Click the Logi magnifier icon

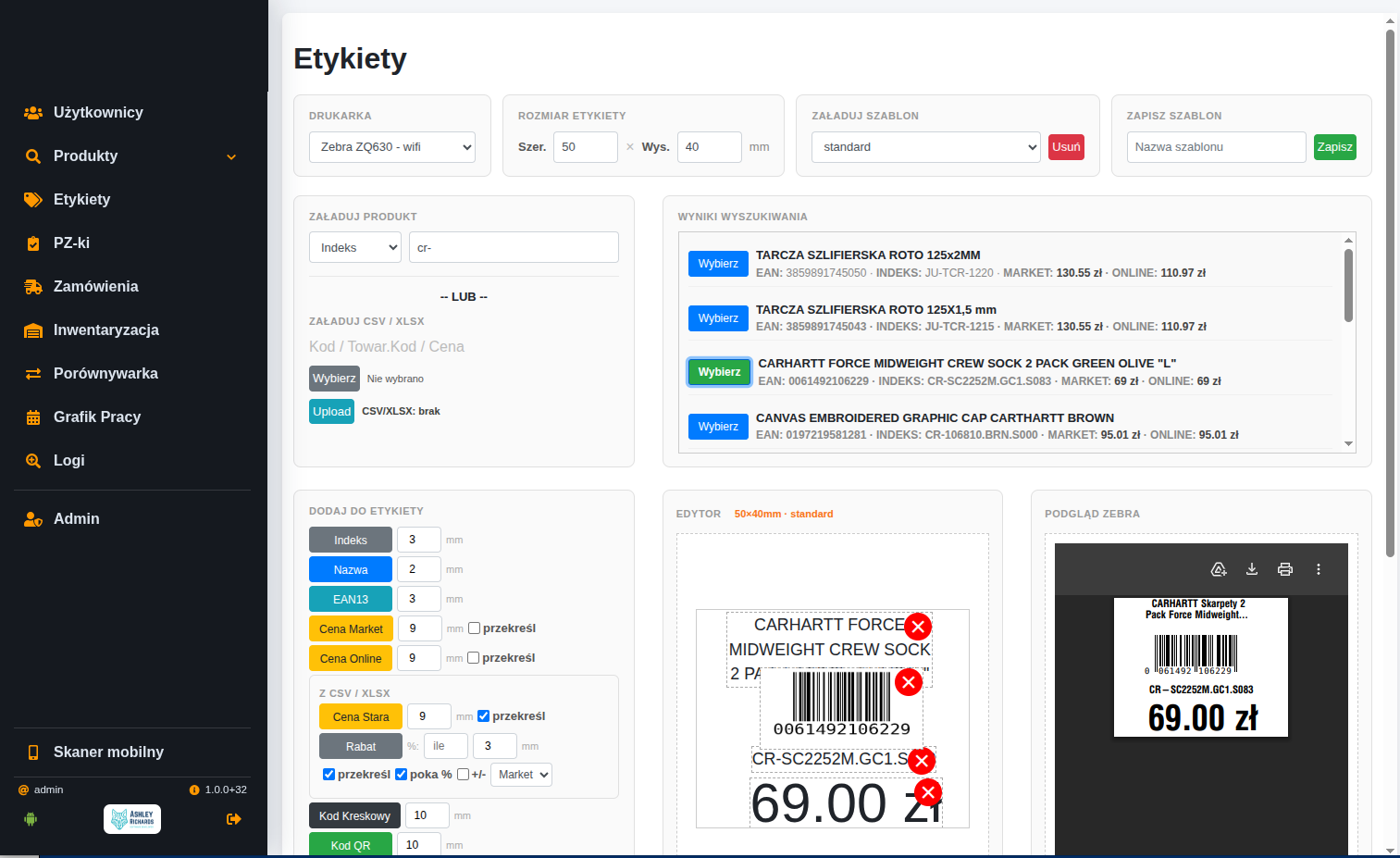tap(33, 461)
